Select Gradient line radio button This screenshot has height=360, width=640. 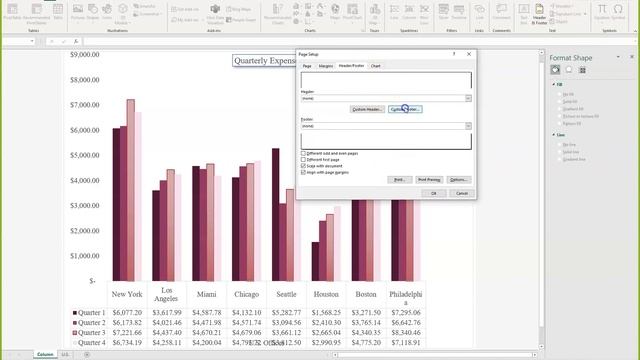pos(560,159)
